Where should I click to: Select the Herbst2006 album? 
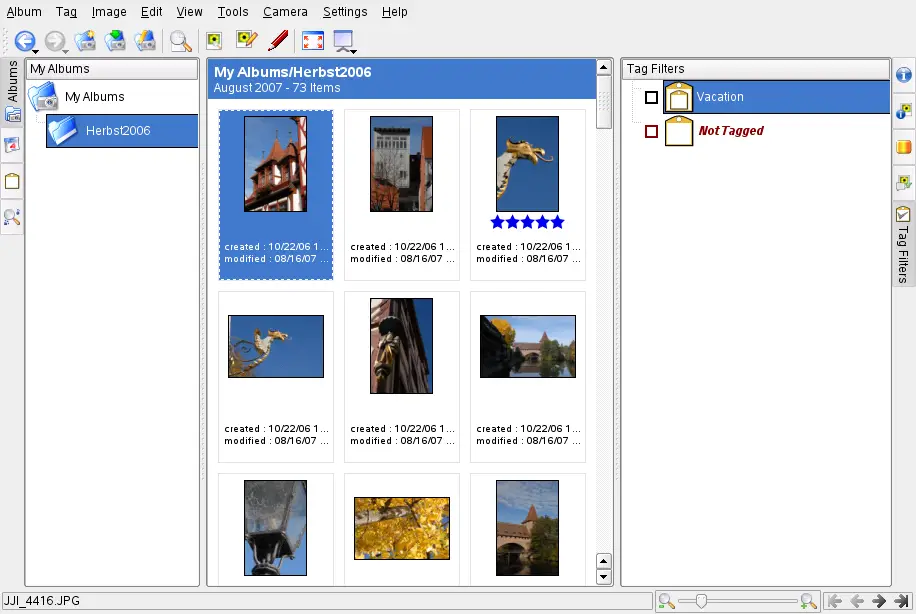point(118,131)
